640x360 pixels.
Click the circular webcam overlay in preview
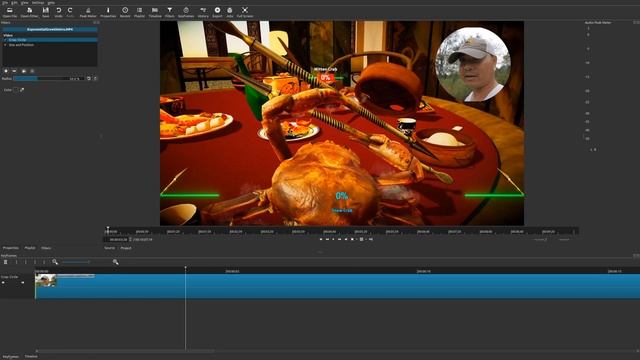[473, 64]
